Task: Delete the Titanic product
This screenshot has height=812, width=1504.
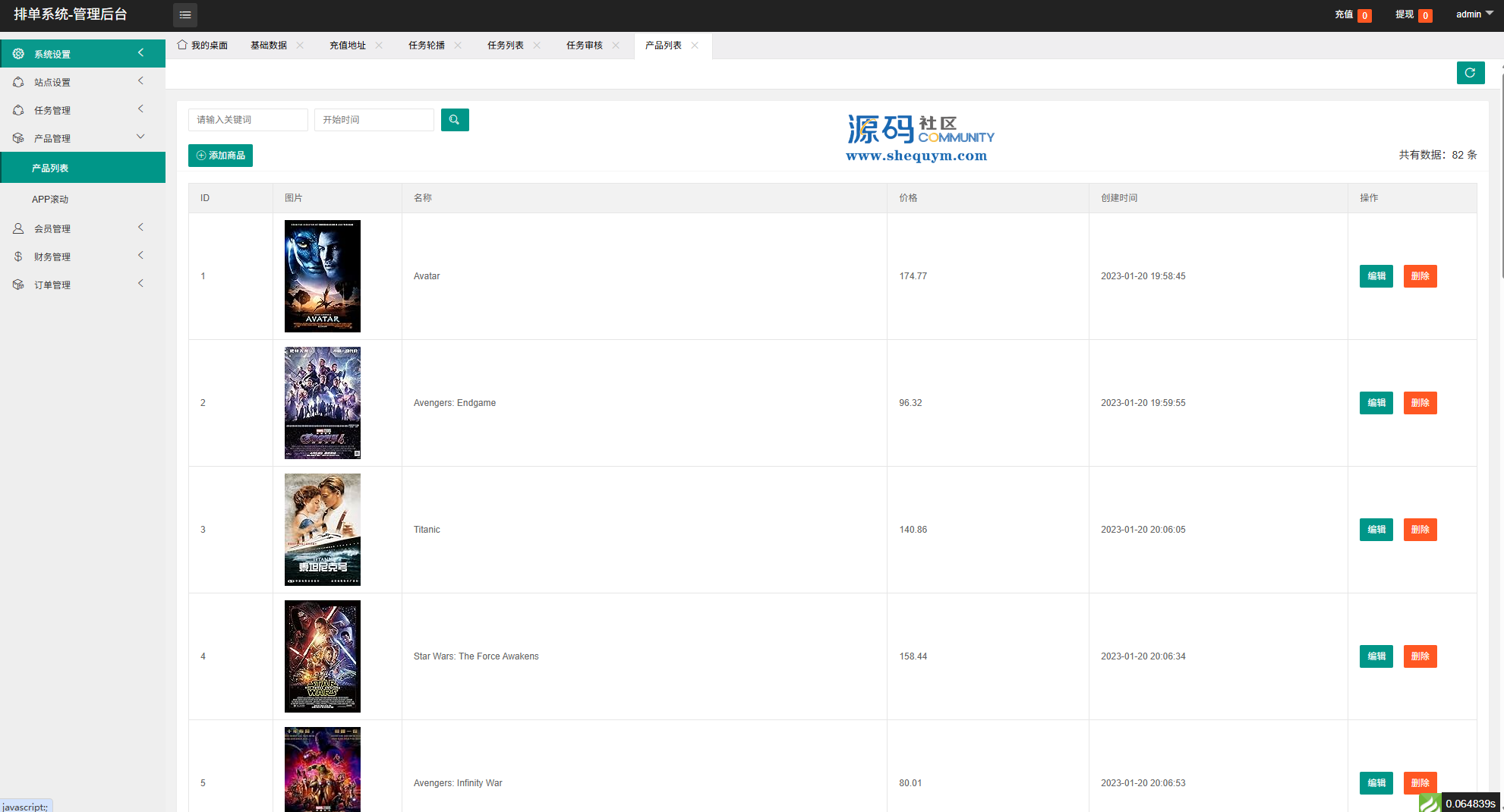Action: pyautogui.click(x=1420, y=530)
